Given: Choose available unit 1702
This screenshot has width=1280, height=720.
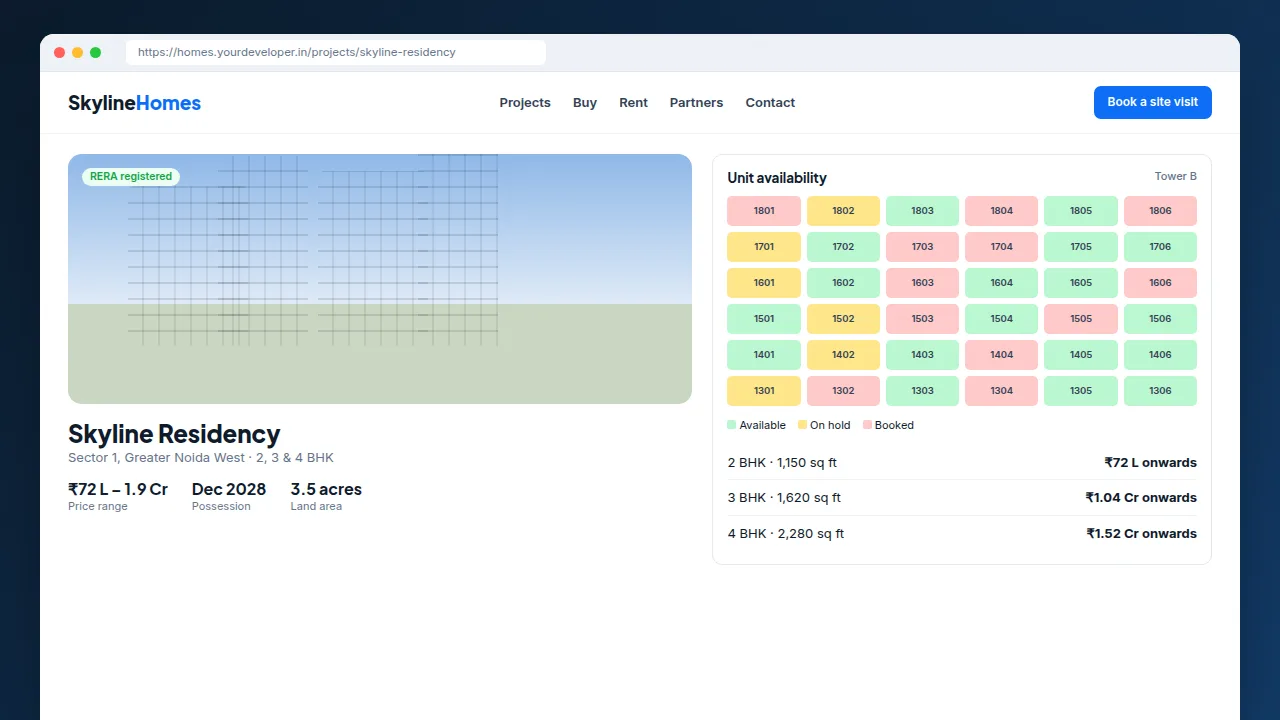Looking at the screenshot, I should 843,247.
